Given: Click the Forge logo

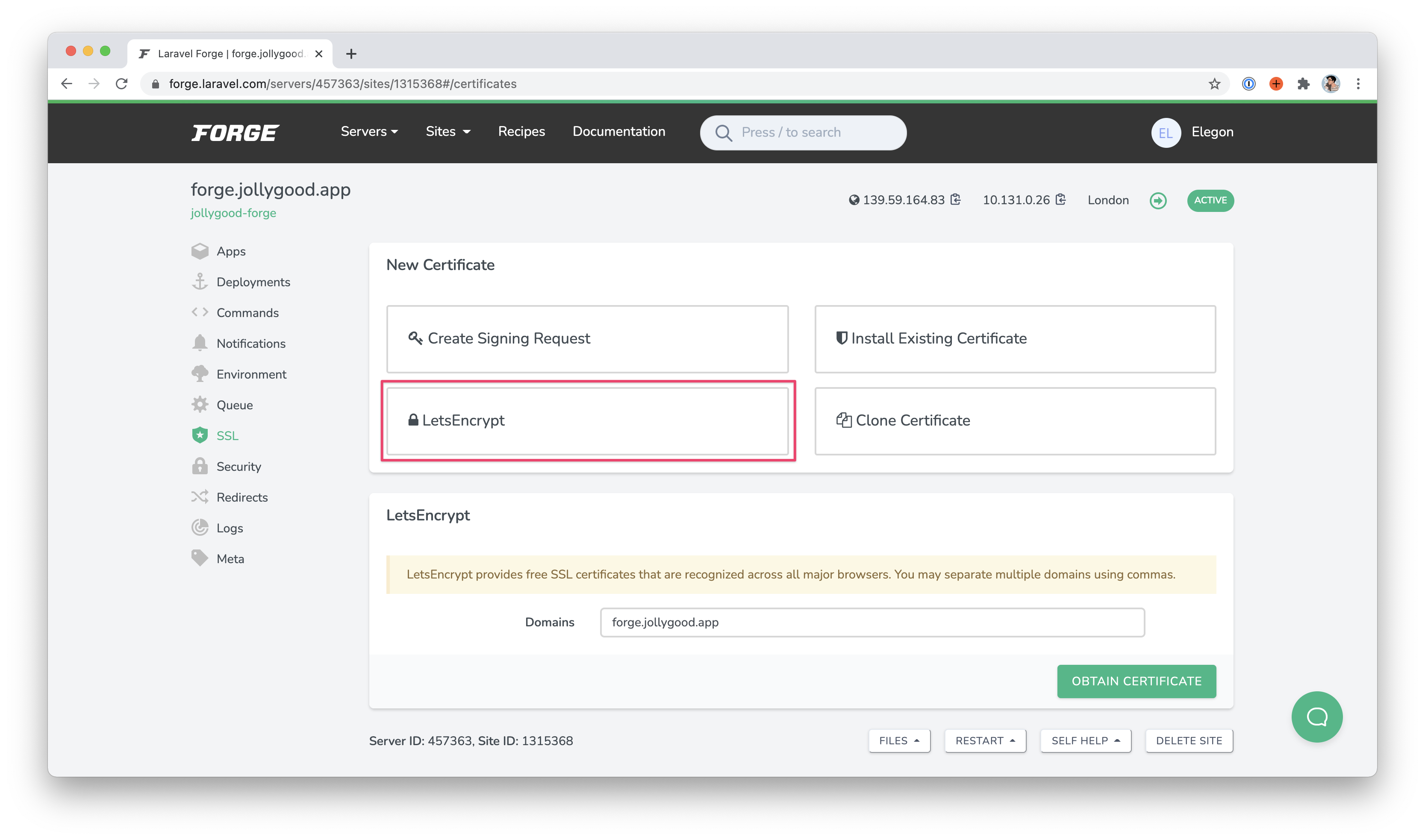Looking at the screenshot, I should tap(235, 132).
